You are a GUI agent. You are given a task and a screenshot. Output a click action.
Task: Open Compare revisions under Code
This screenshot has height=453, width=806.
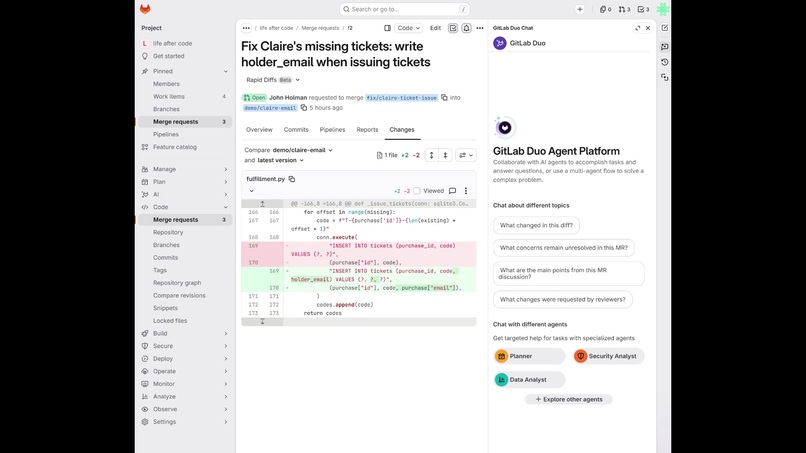tap(185, 296)
